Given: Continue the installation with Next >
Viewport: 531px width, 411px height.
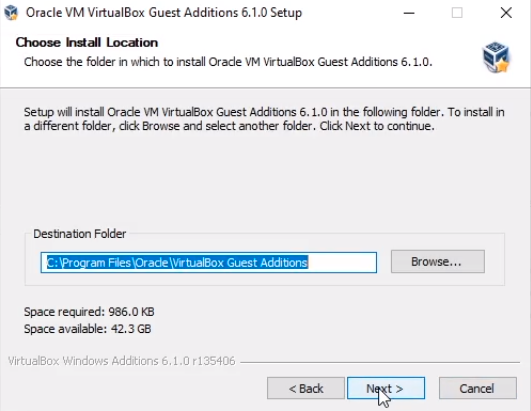Looking at the screenshot, I should point(386,388).
